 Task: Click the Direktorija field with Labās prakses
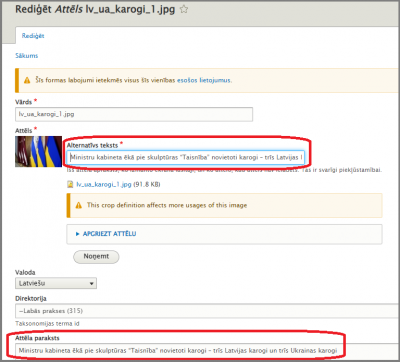(208, 311)
